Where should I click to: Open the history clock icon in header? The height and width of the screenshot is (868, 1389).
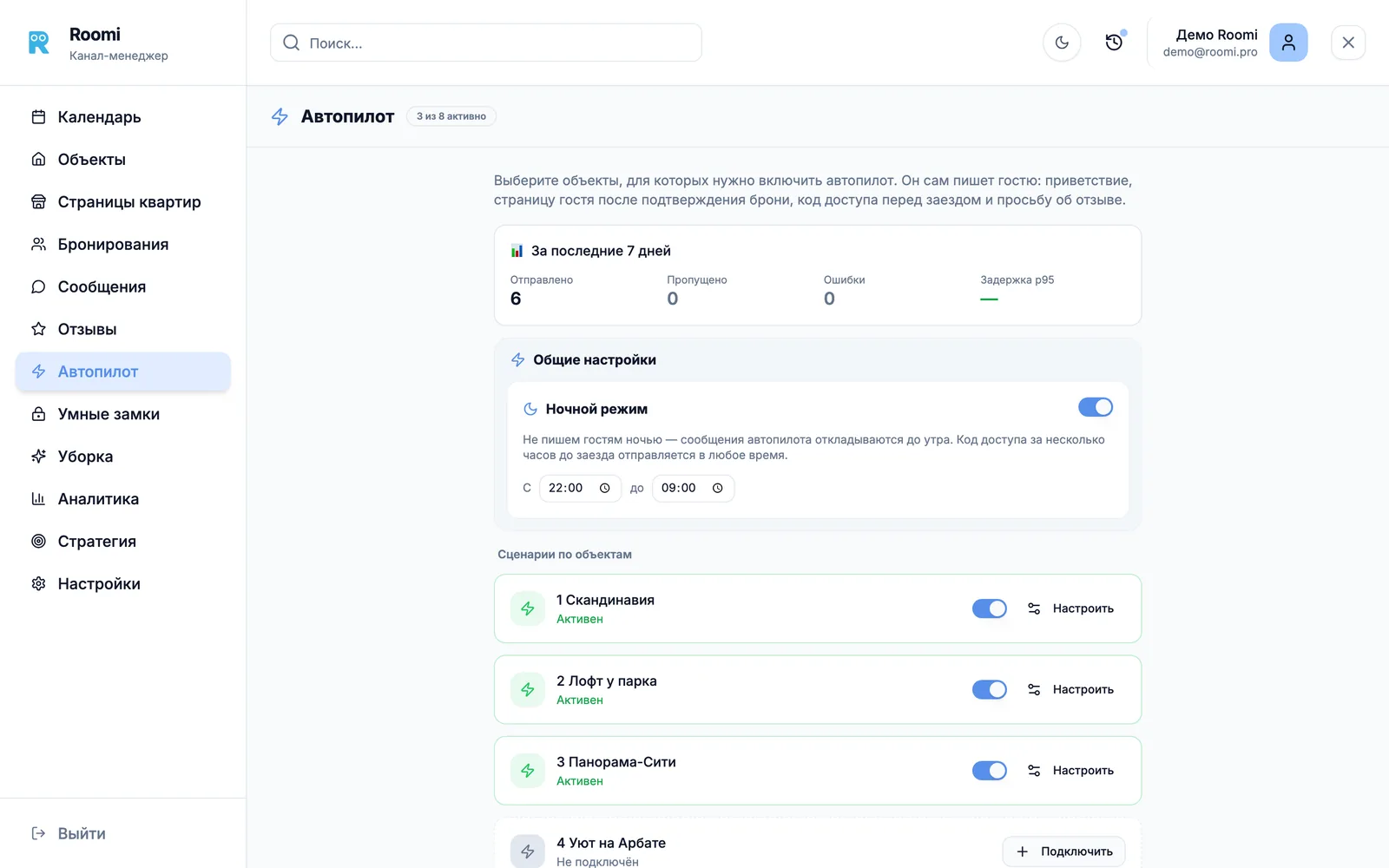1114,43
